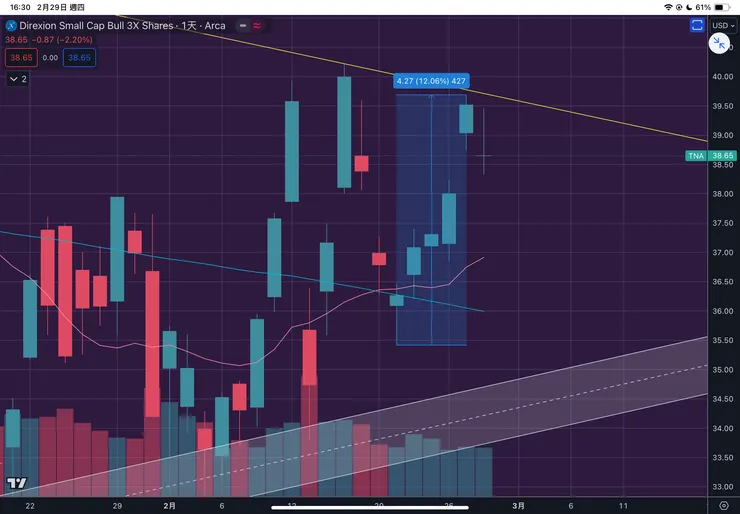Click the 39.50 price scale label

tap(723, 106)
